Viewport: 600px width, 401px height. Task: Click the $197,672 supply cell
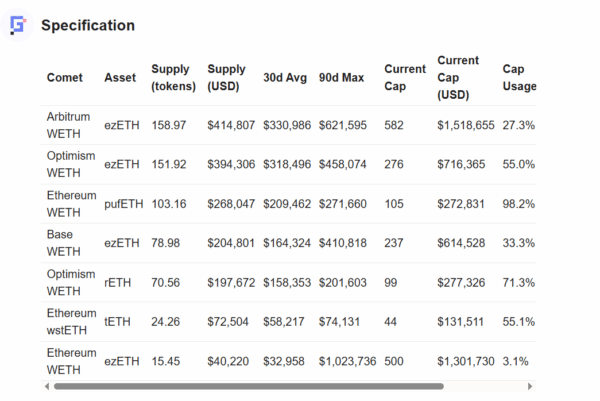[231, 283]
